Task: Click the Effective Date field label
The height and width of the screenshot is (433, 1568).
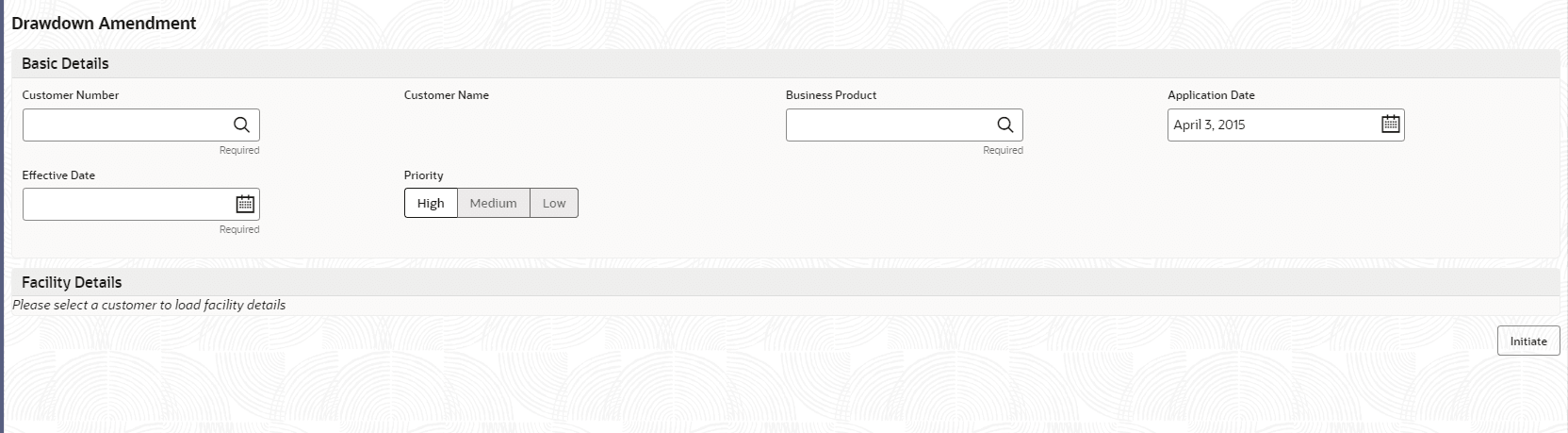Action: (x=58, y=175)
